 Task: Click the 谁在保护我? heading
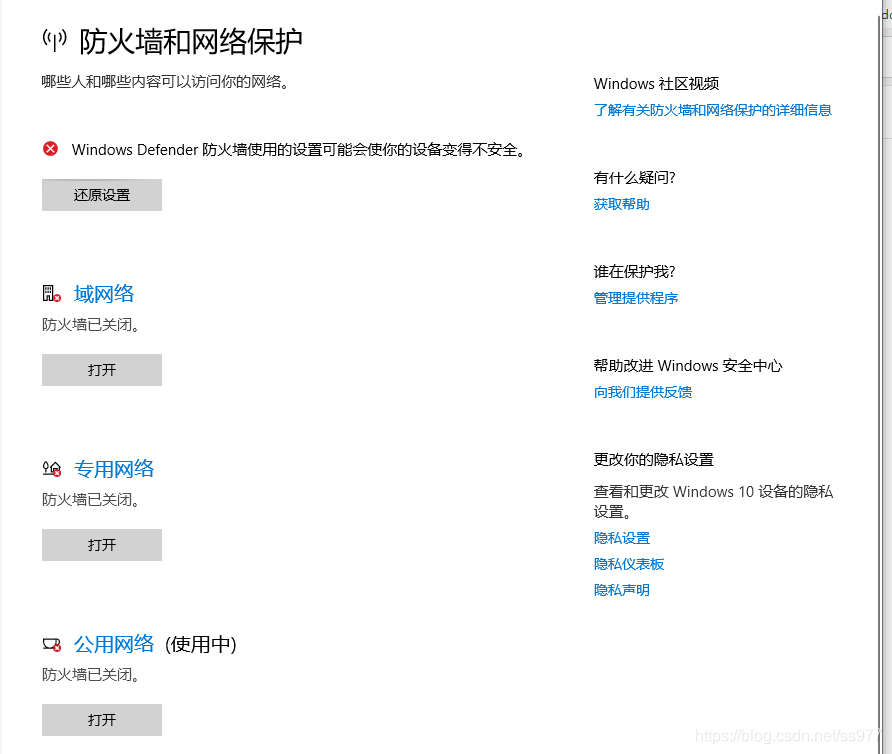click(634, 271)
